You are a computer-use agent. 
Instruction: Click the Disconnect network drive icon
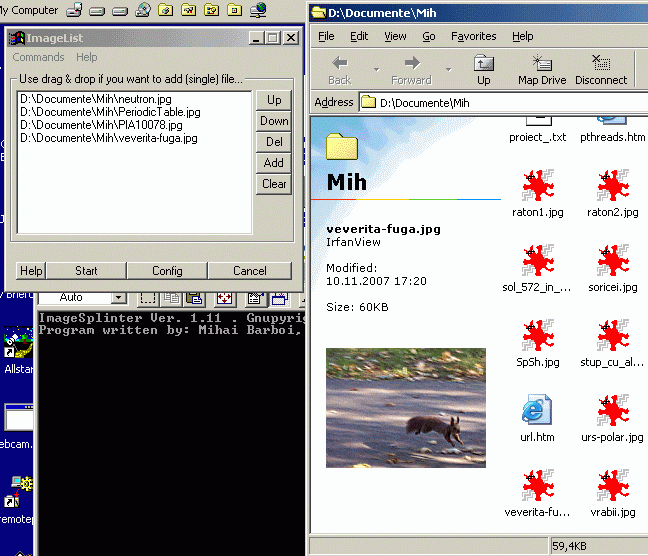coord(601,68)
